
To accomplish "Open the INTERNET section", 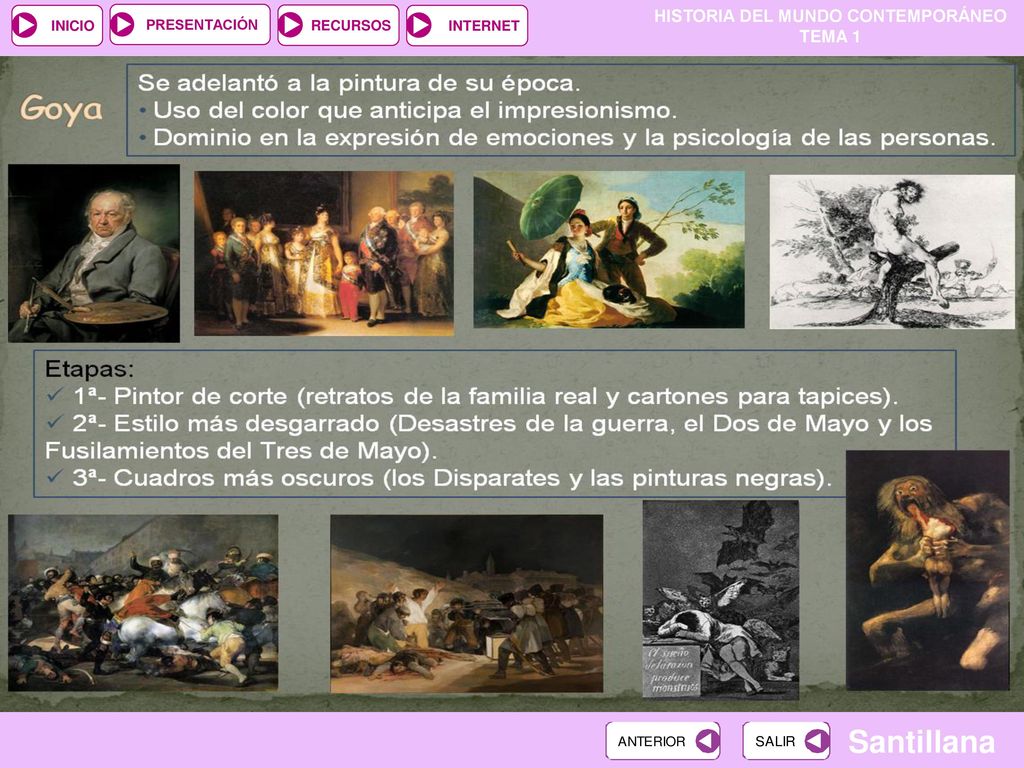I will [x=466, y=25].
